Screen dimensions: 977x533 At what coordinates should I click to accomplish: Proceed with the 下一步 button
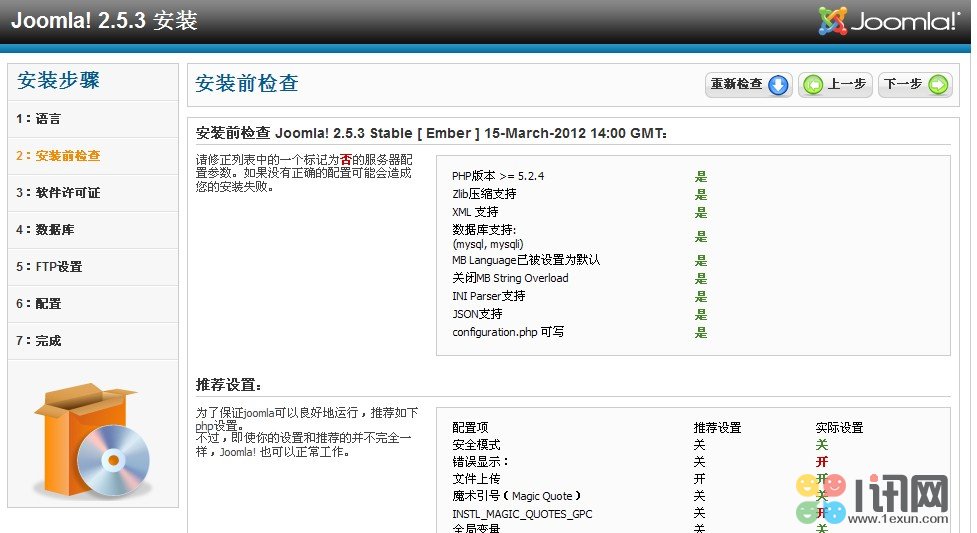point(914,85)
